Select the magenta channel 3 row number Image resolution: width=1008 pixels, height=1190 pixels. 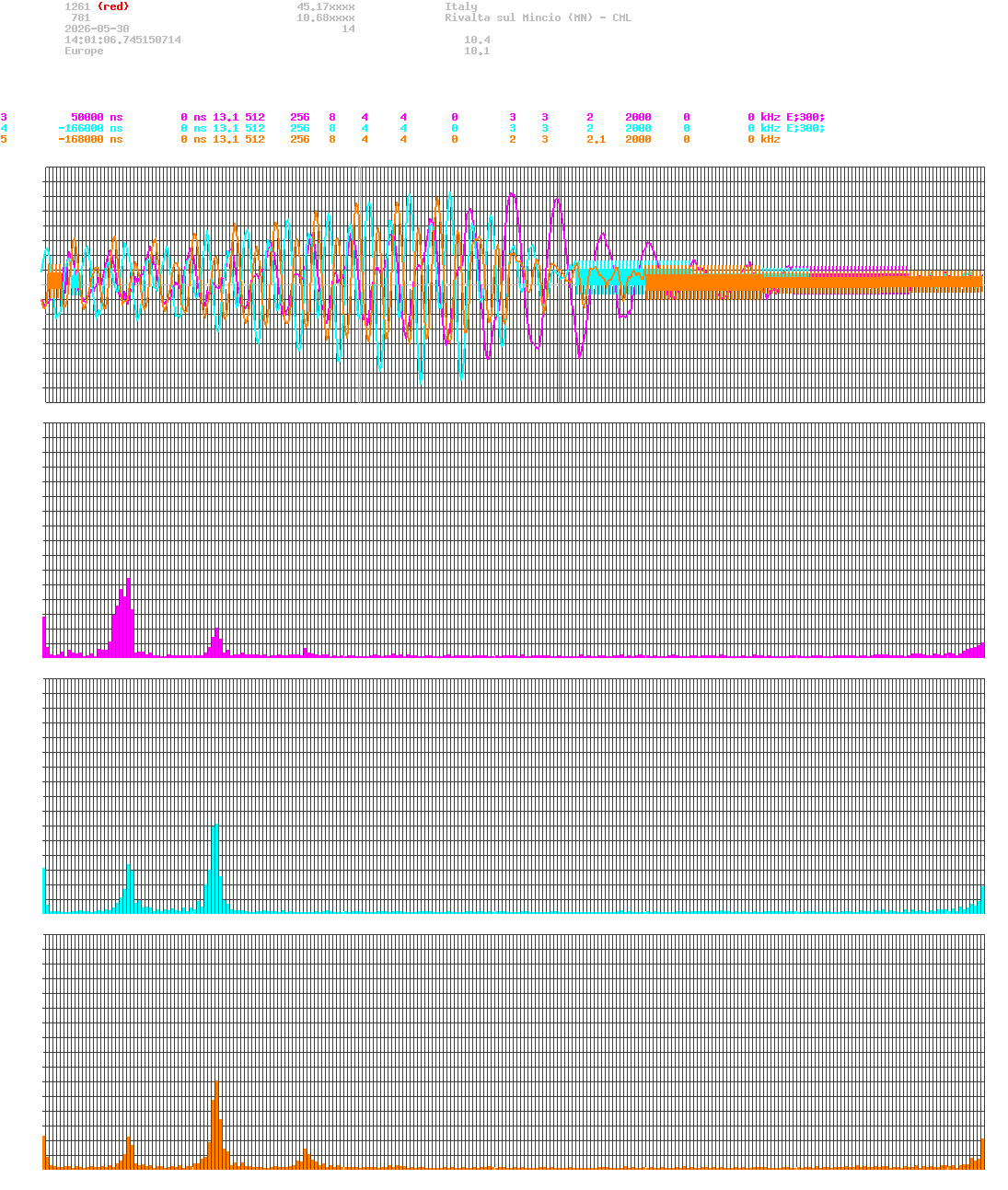click(x=4, y=117)
